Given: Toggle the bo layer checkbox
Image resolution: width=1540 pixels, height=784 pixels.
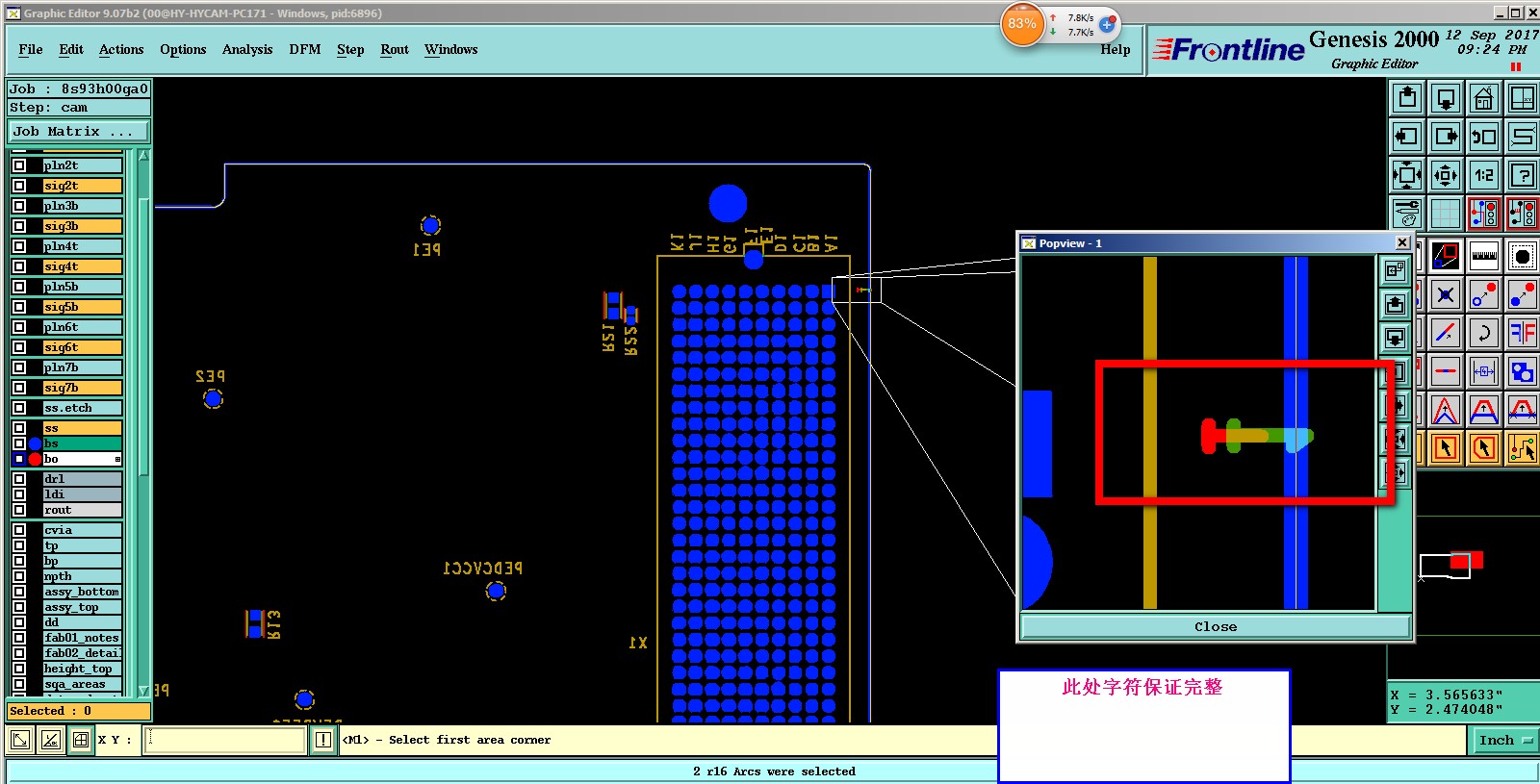Looking at the screenshot, I should (19, 459).
